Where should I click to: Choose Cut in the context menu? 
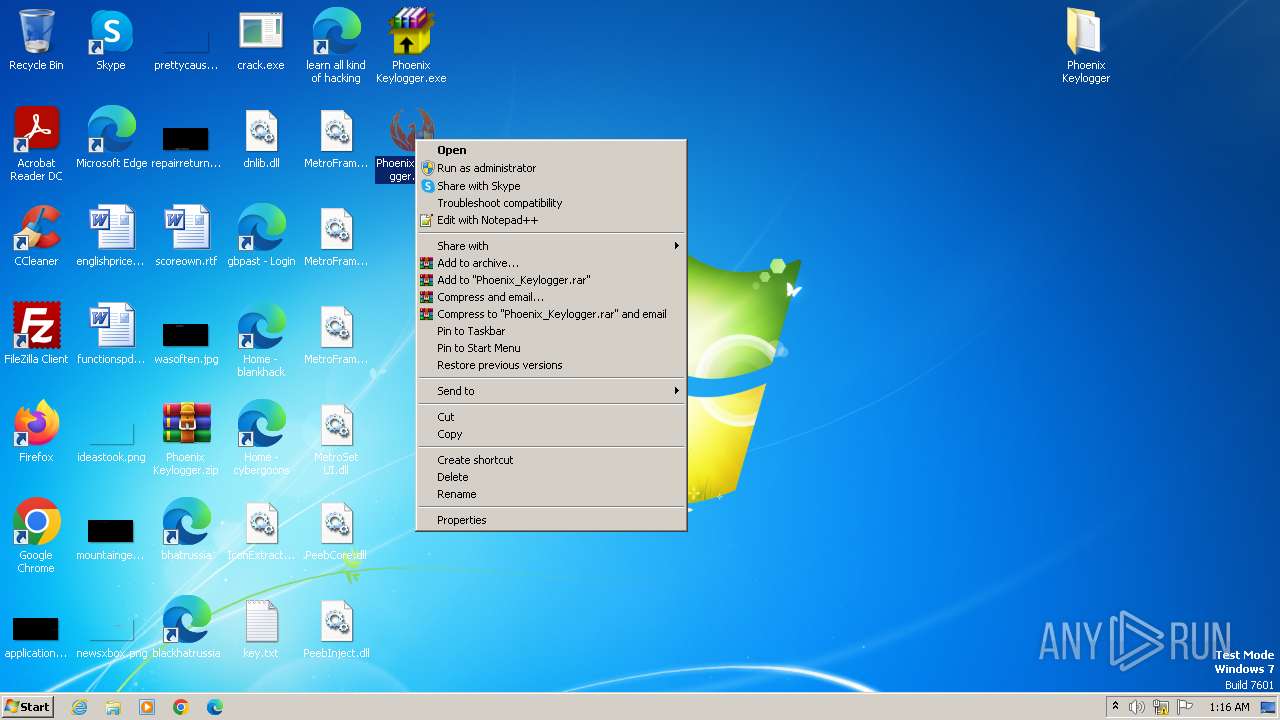[x=551, y=417]
